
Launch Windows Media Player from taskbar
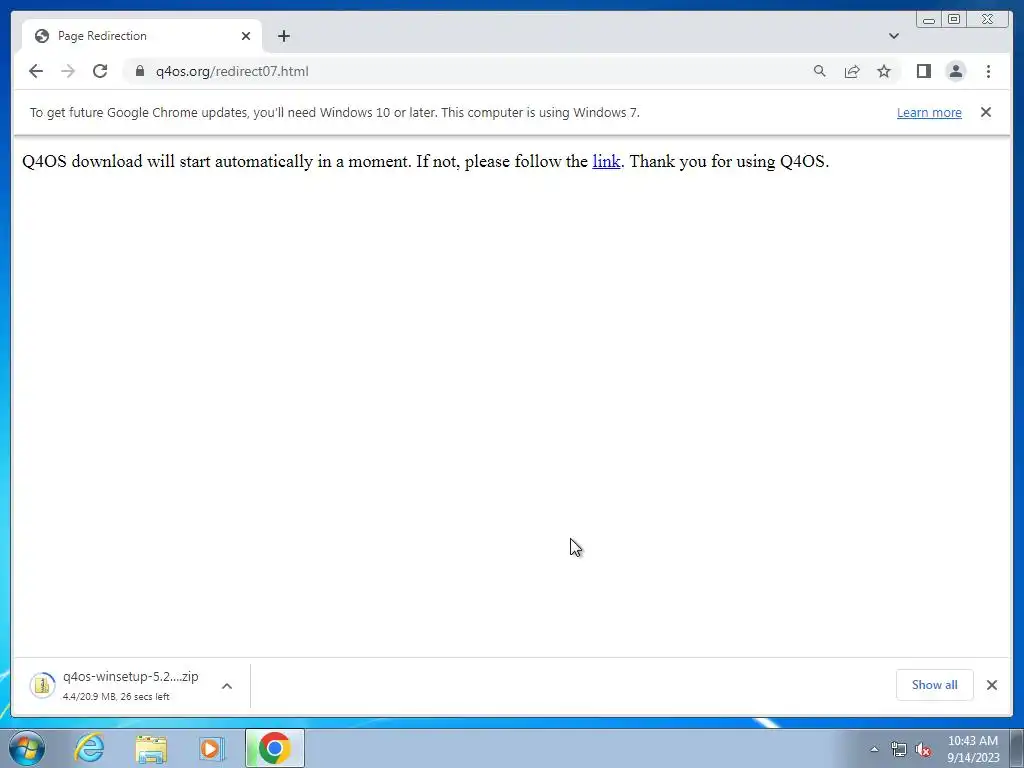tap(212, 748)
